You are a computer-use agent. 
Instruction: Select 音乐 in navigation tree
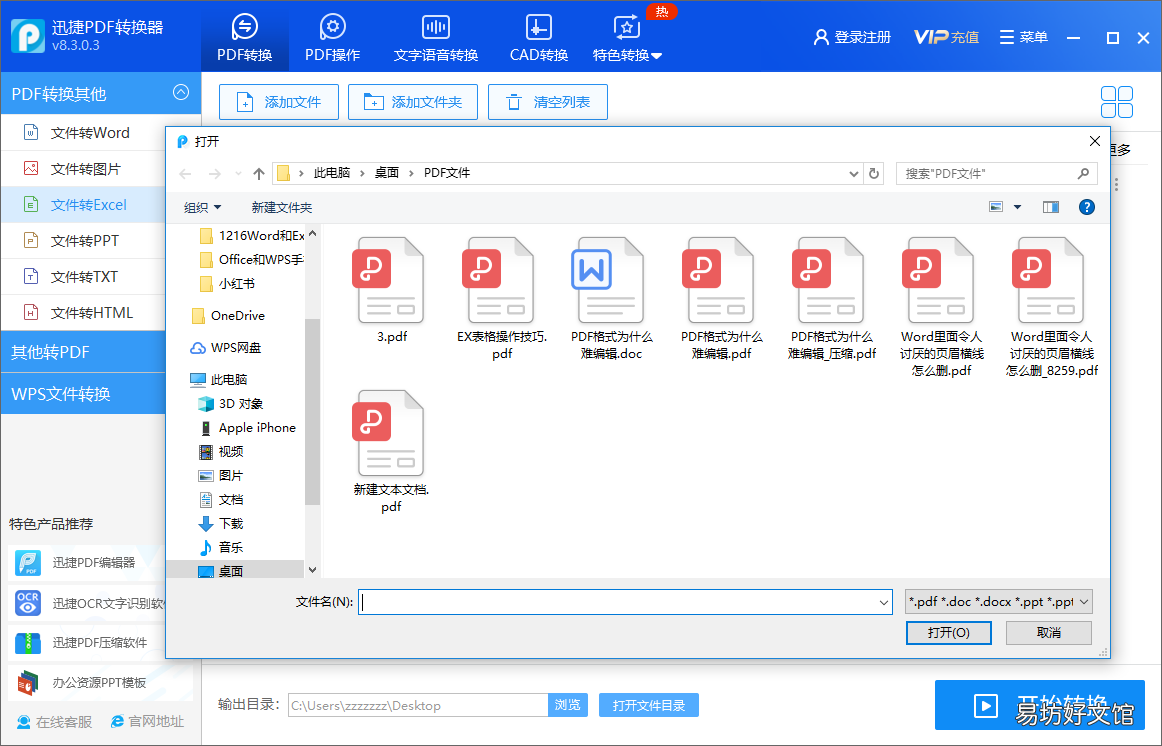pos(221,547)
